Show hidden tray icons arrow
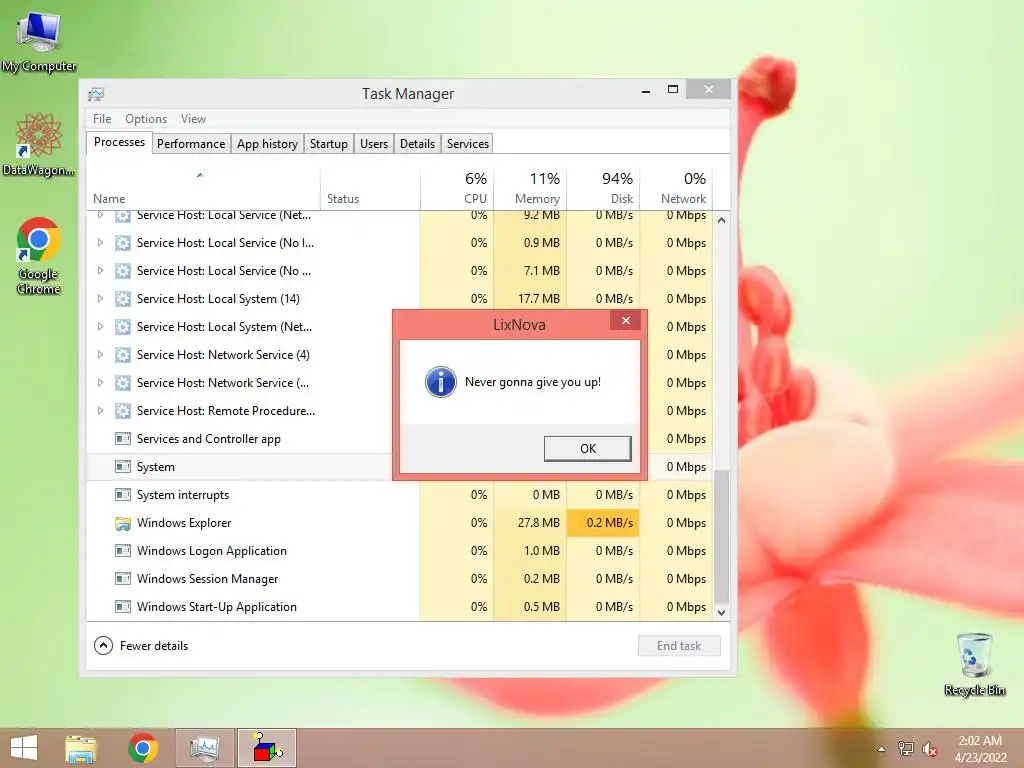The height and width of the screenshot is (768, 1024). 882,749
